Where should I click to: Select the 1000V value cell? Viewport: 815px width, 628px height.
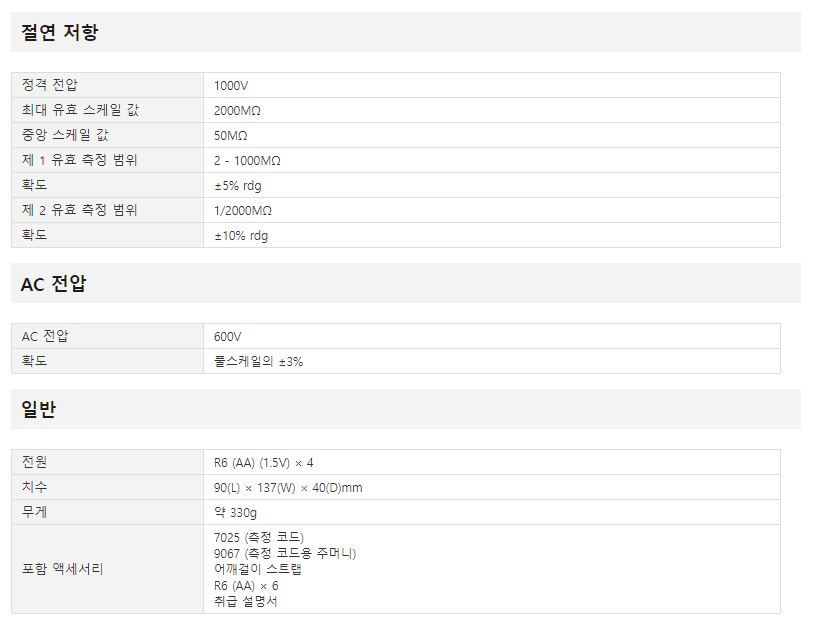coord(492,85)
